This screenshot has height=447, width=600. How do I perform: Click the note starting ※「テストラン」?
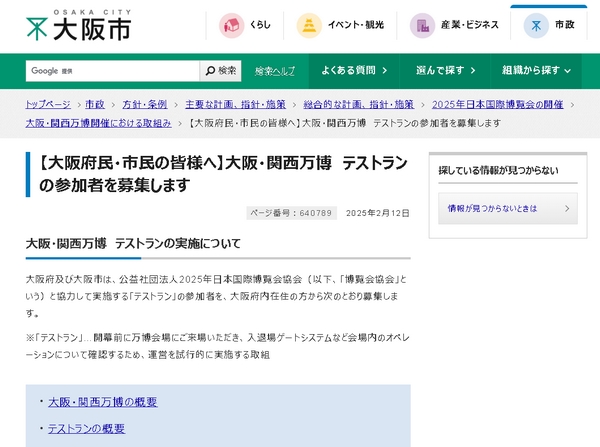click(217, 346)
